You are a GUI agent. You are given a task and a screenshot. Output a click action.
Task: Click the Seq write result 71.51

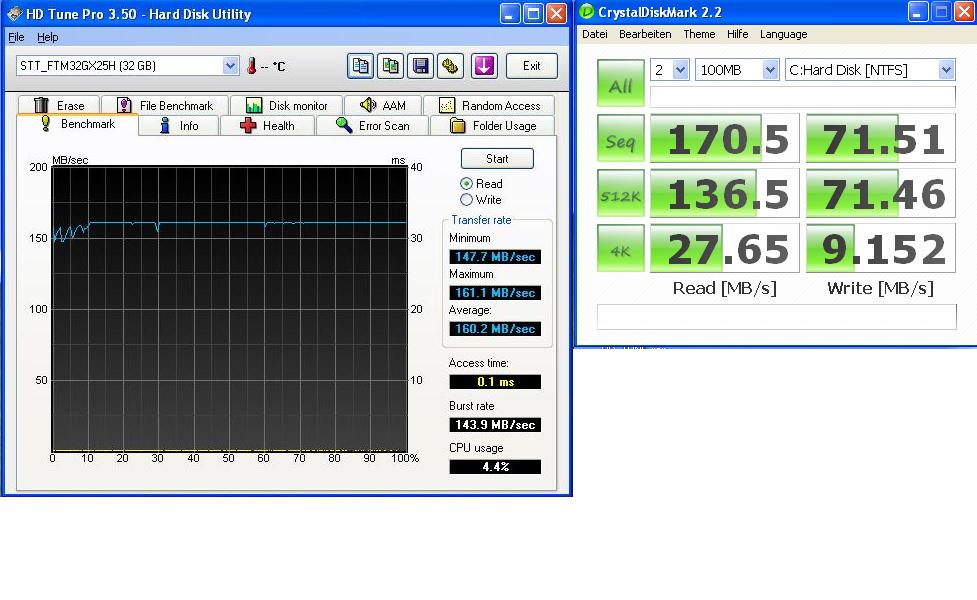click(880, 138)
